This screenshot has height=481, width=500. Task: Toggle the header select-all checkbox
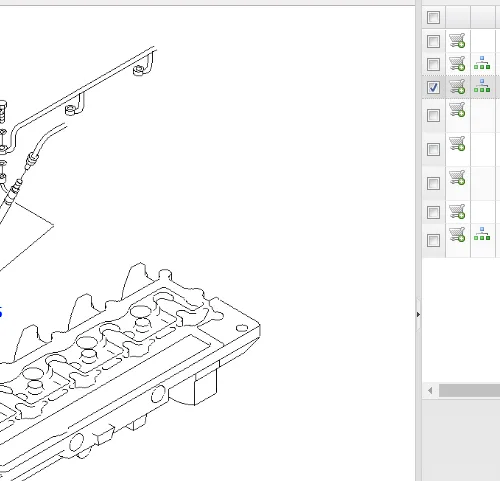coord(433,17)
